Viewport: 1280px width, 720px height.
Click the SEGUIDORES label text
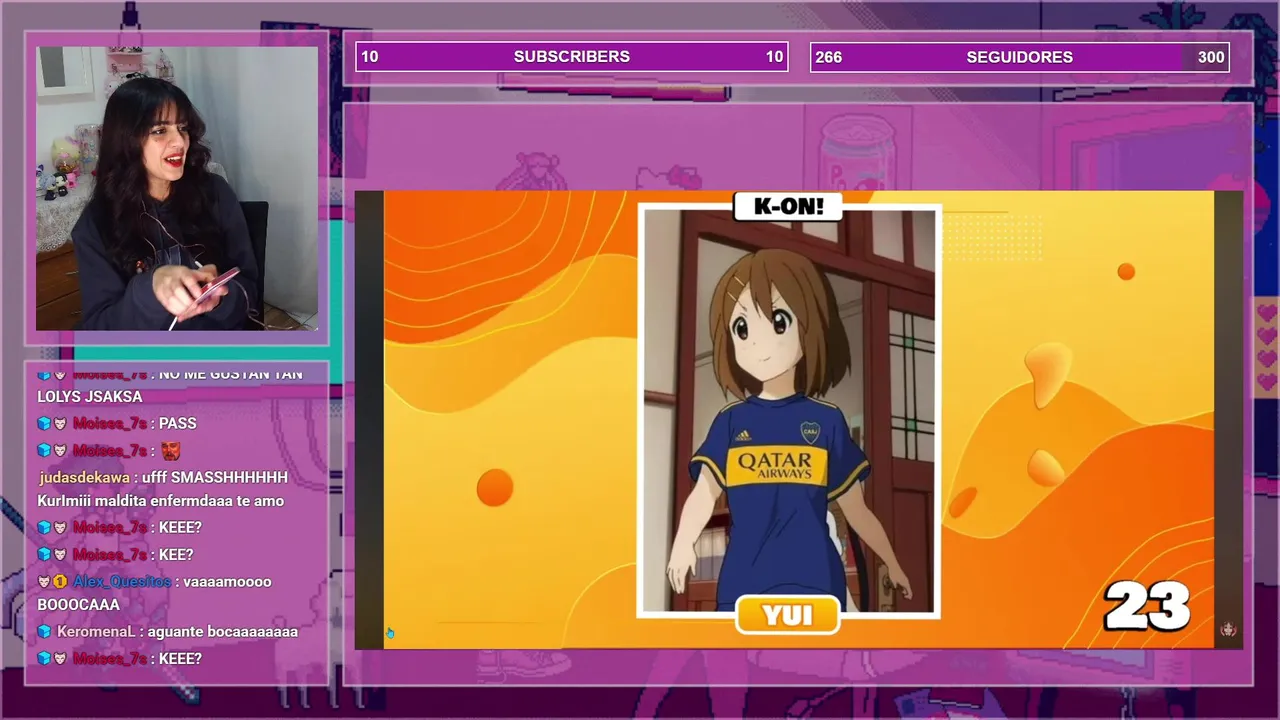click(x=1020, y=57)
